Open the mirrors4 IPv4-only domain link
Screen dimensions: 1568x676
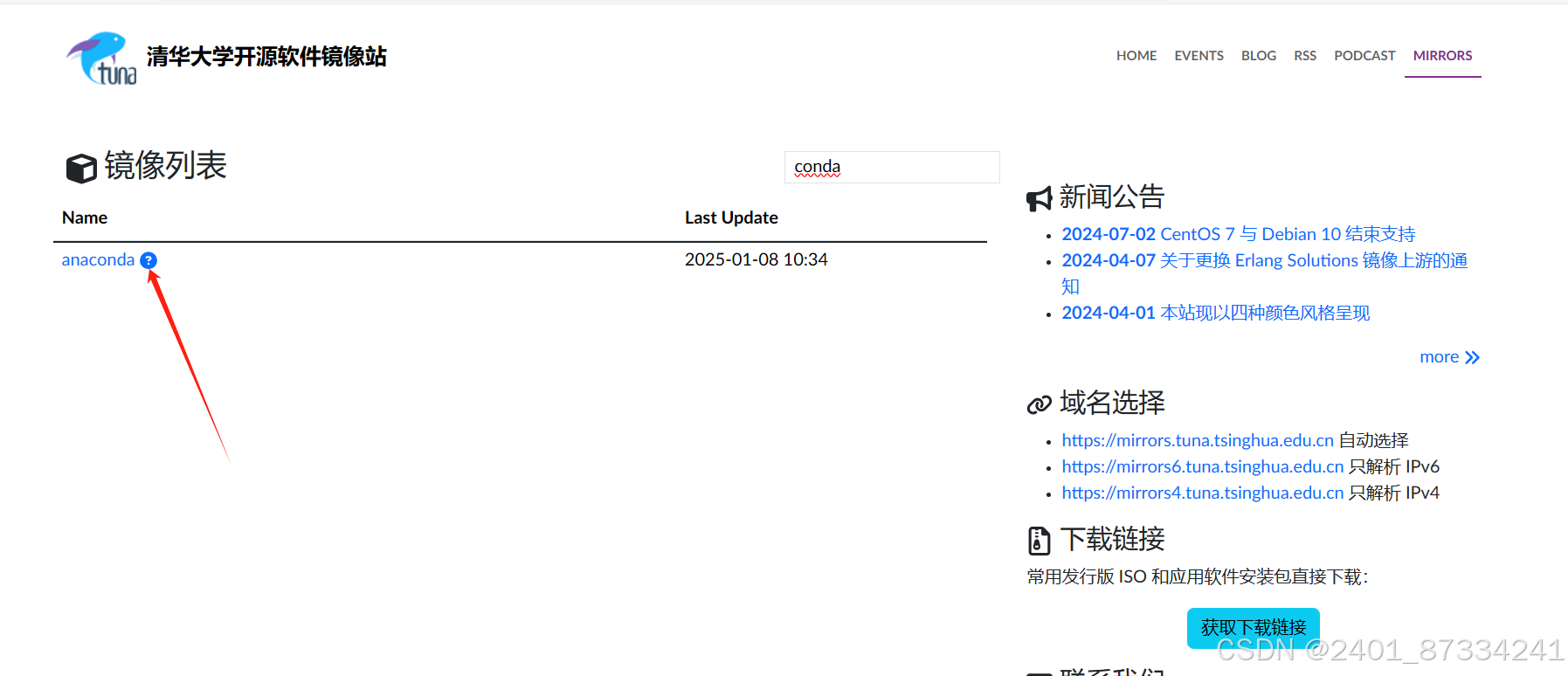pyautogui.click(x=1203, y=493)
